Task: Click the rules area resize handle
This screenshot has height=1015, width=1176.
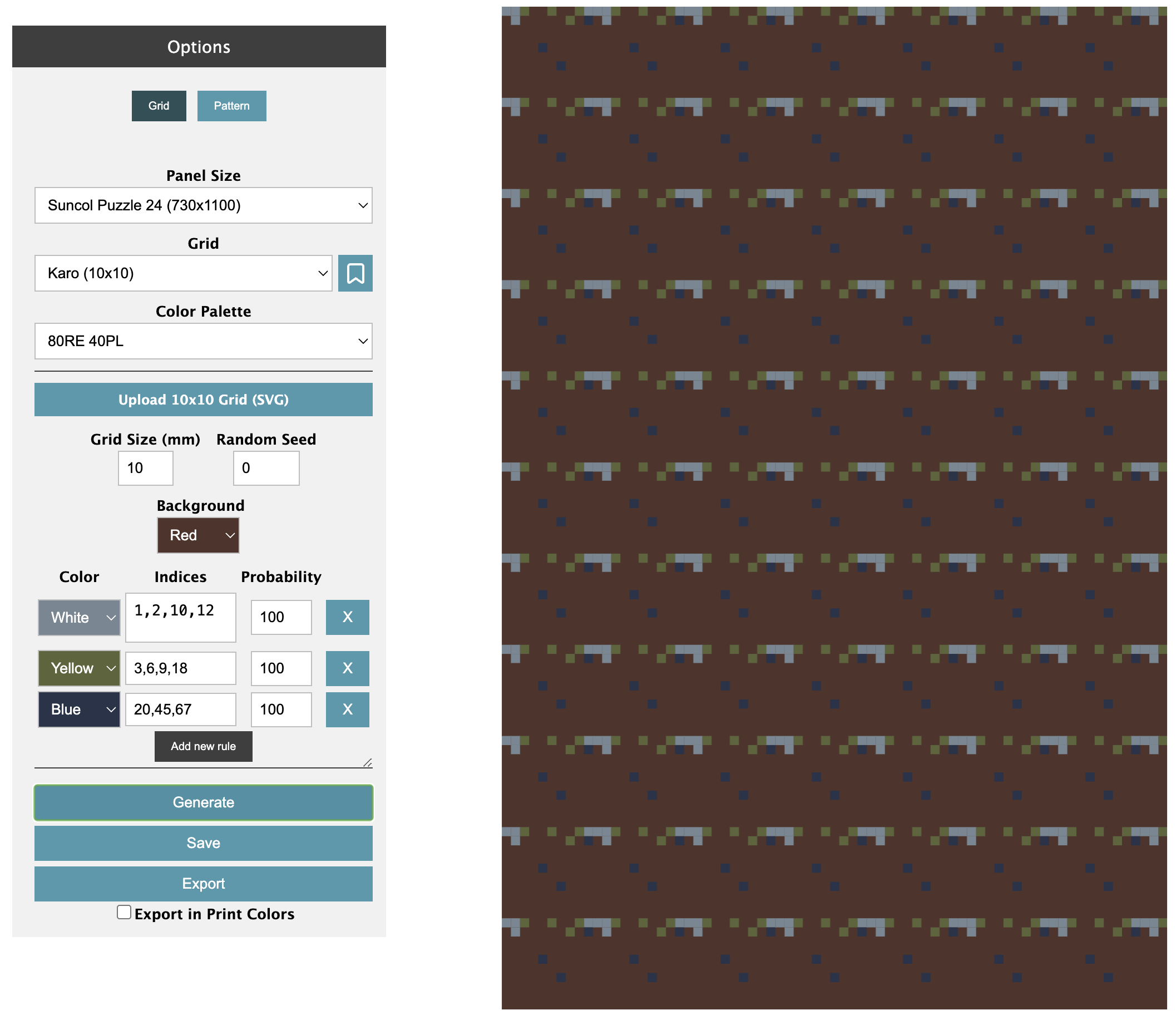Action: click(x=368, y=762)
